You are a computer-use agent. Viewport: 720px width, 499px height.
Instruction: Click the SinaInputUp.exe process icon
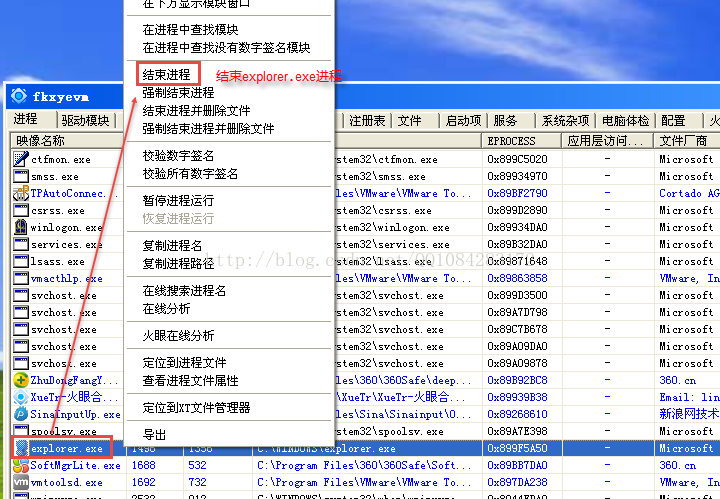[21, 414]
